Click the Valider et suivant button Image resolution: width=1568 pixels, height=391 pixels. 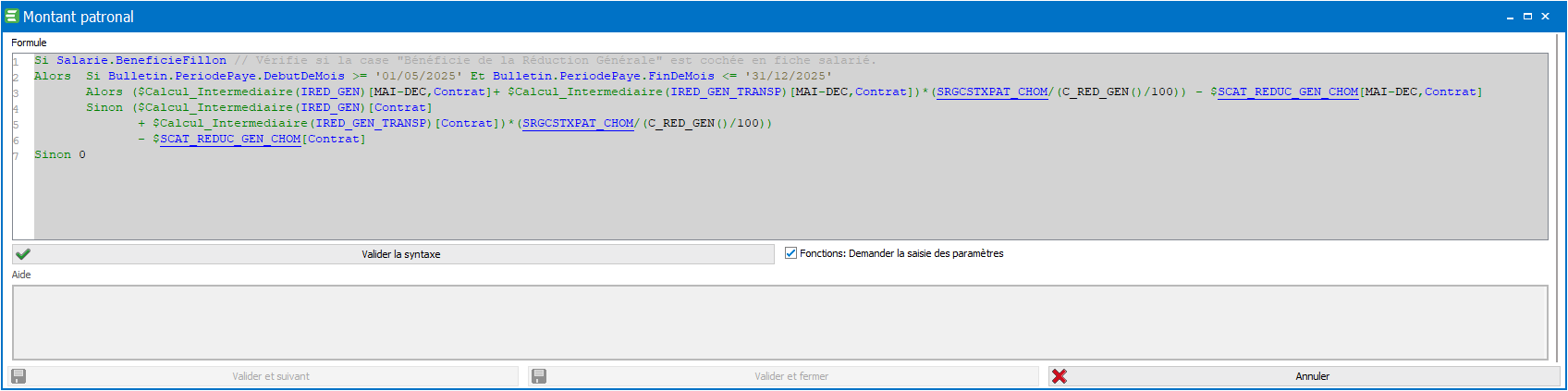click(263, 376)
